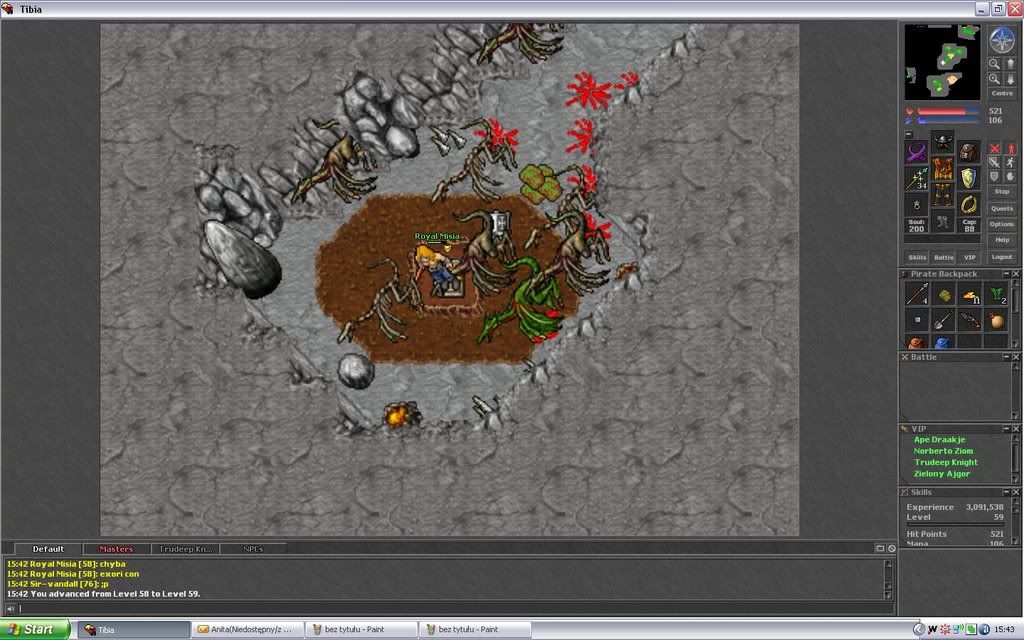Viewport: 1024px width, 640px height.
Task: Select VIP entry Norberto Ziom
Action: [x=943, y=451]
